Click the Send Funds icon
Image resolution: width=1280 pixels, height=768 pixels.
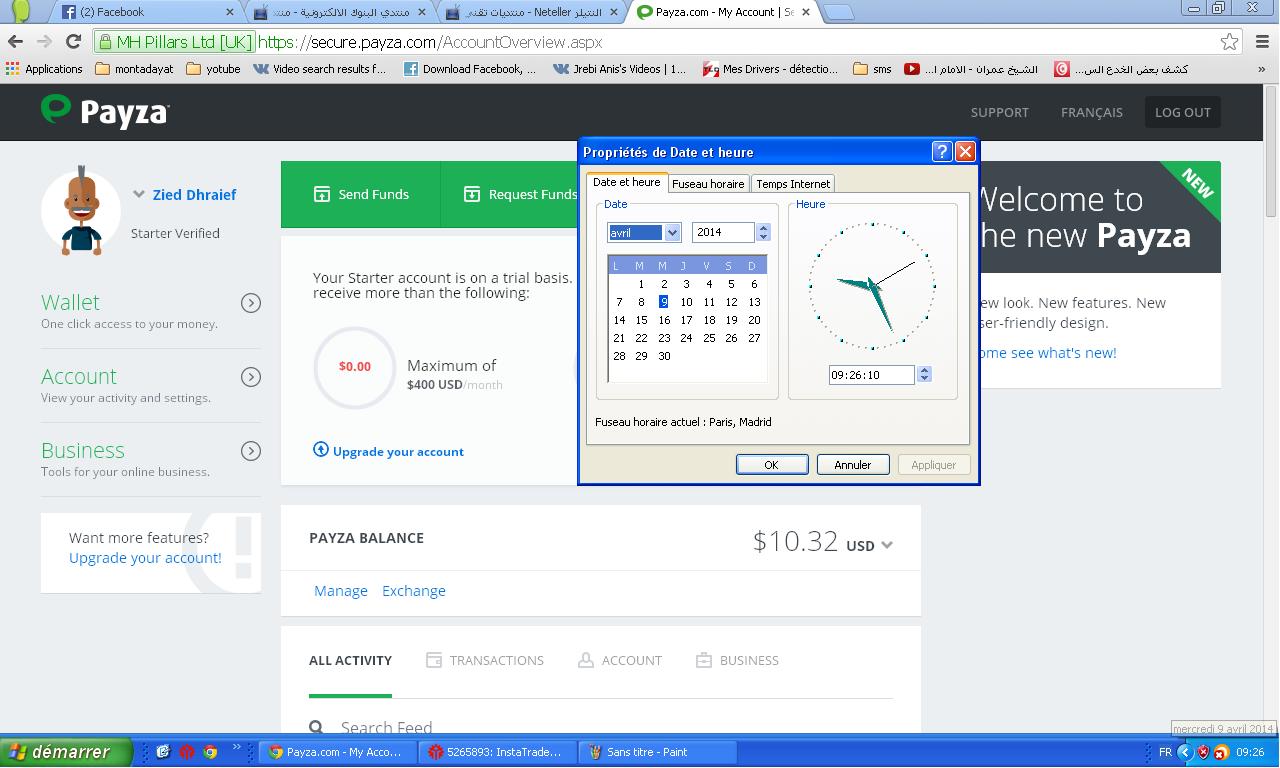322,194
